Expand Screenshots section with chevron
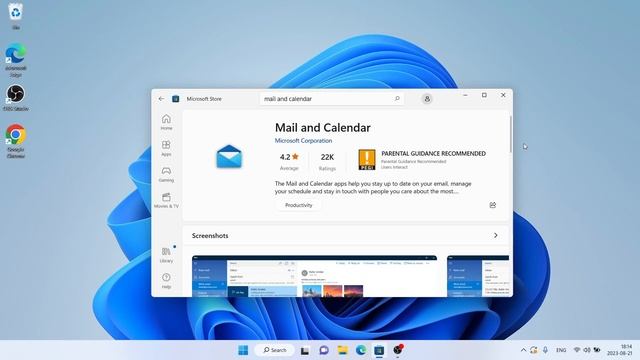The height and width of the screenshot is (360, 640). [496, 236]
